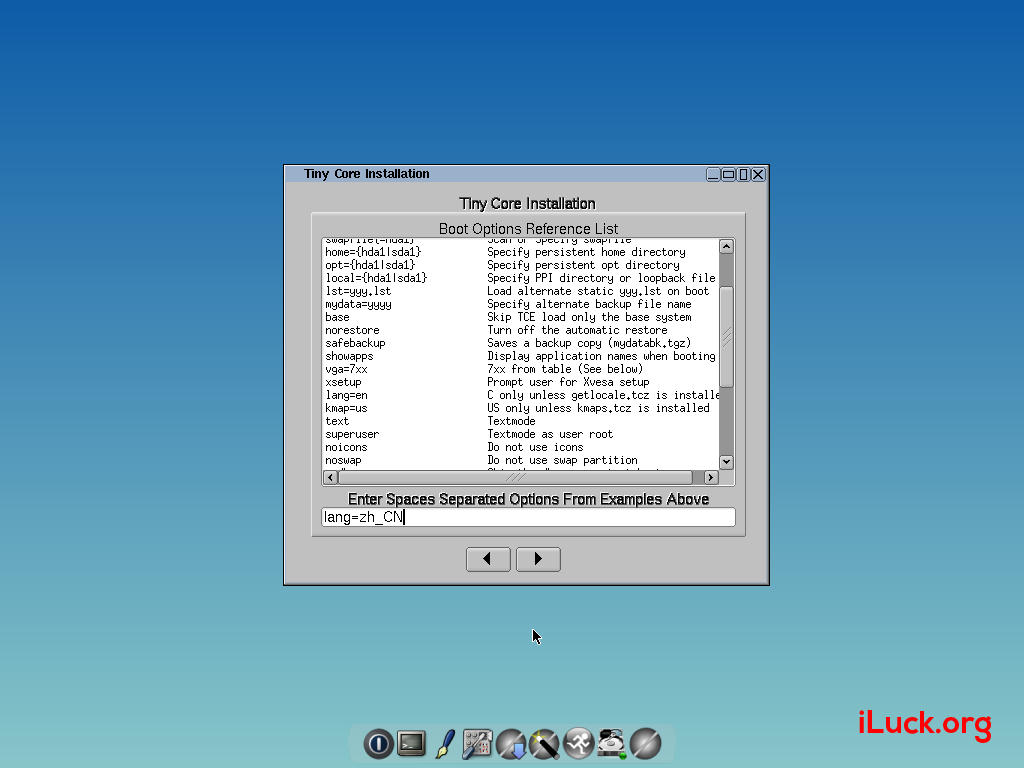
Task: Select the home={hda1|sda1} option row
Action: click(x=520, y=252)
